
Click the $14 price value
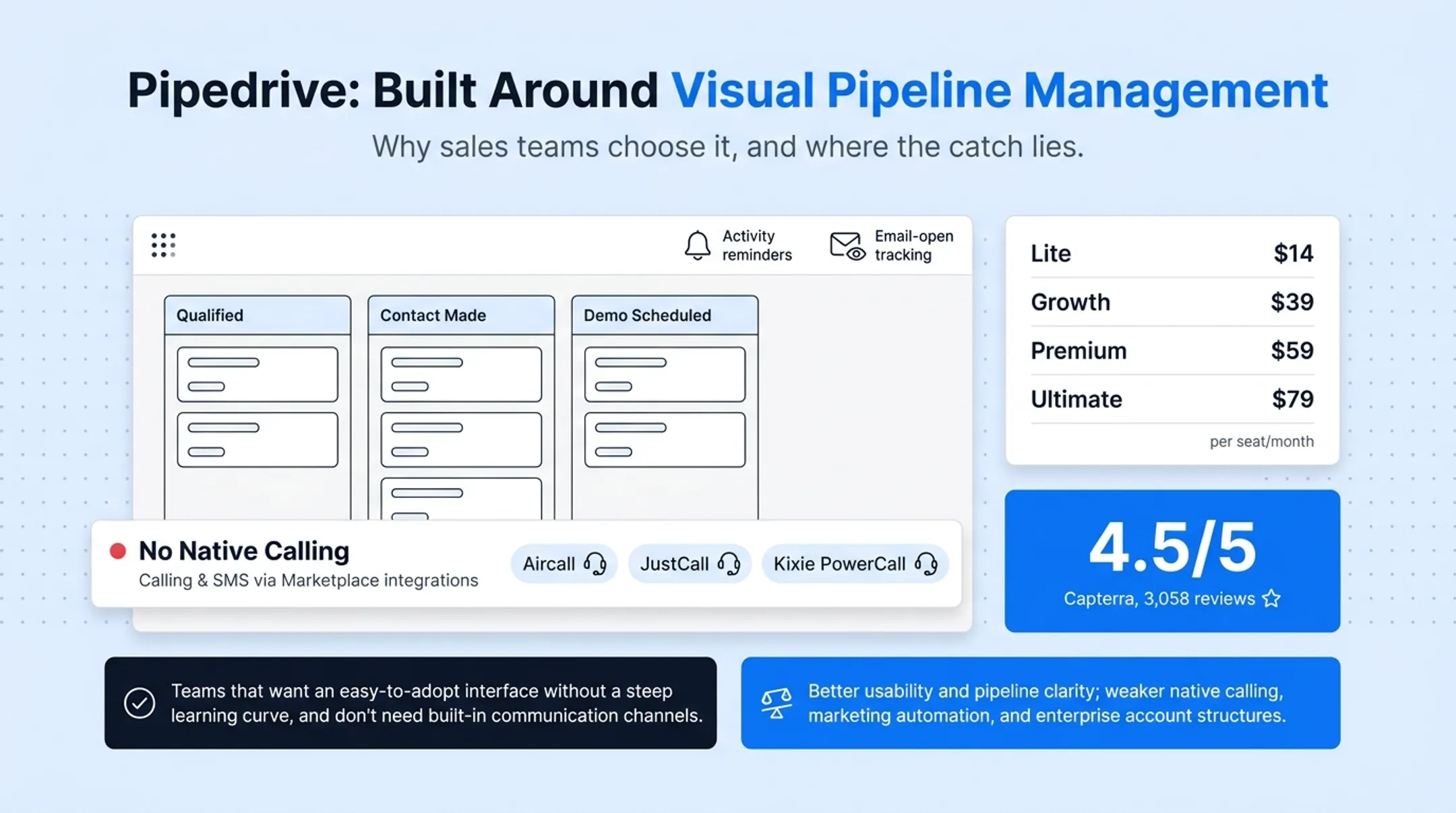click(1294, 253)
